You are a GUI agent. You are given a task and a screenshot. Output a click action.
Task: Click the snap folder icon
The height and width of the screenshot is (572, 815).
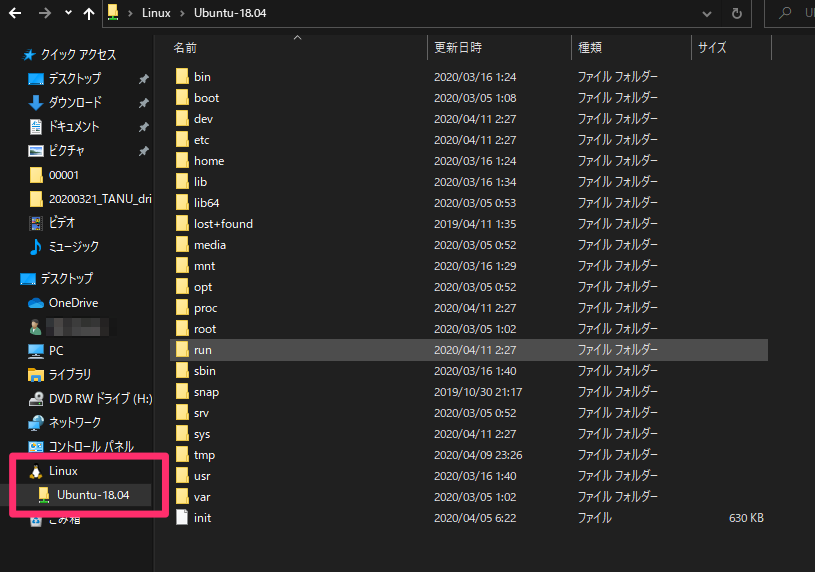[x=182, y=392]
